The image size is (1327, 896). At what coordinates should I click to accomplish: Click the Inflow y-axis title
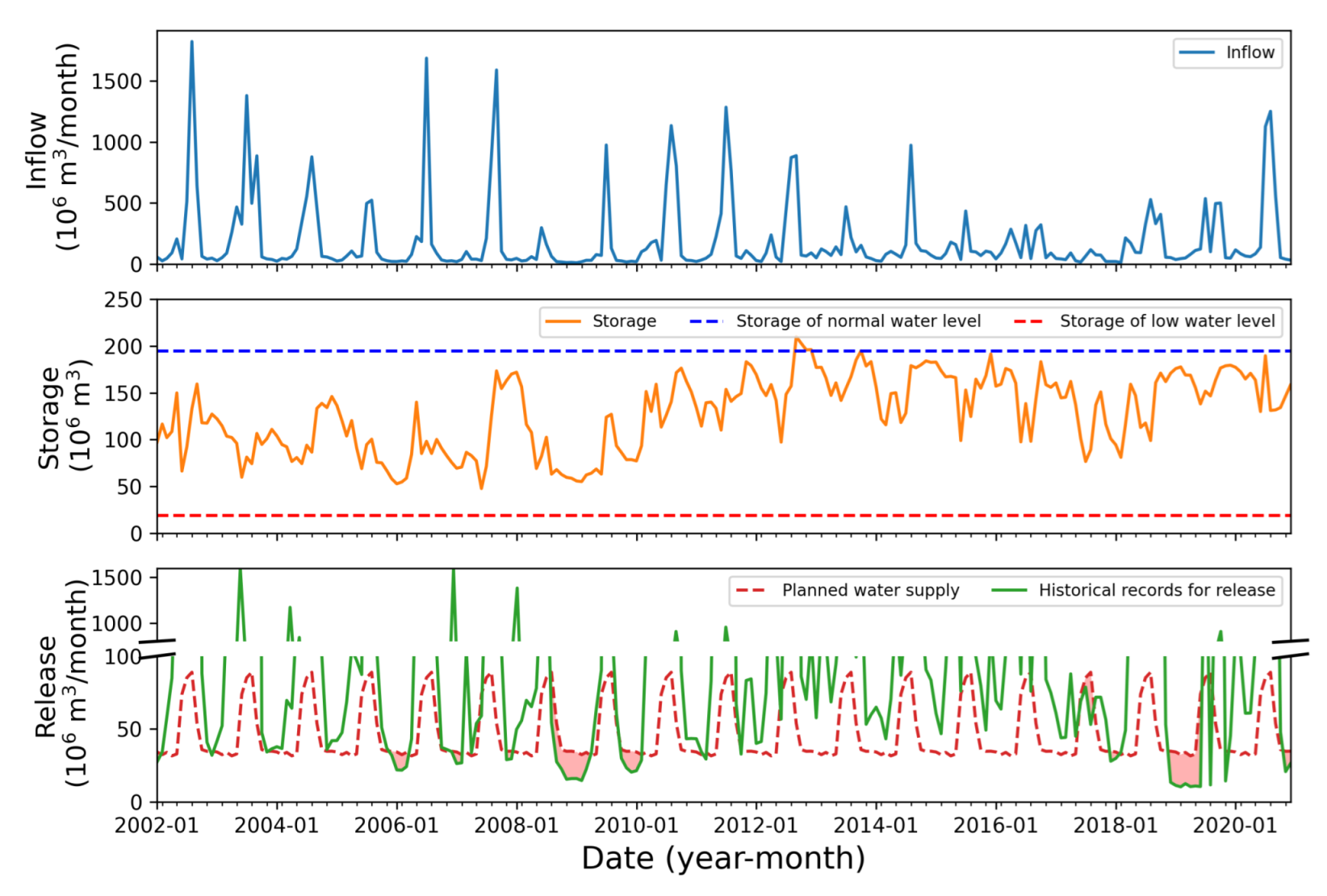[53, 148]
